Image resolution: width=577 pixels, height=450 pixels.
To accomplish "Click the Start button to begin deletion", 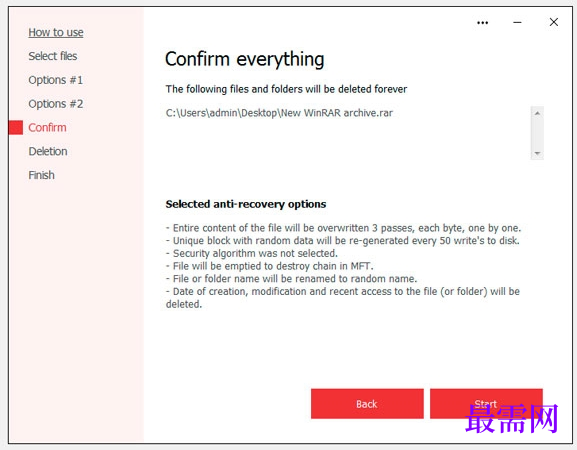I will [486, 404].
